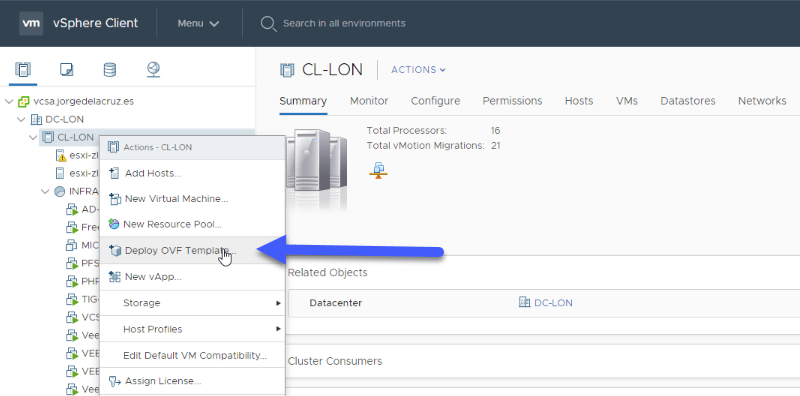800x396 pixels.
Task: Collapse the INFRA resource pool node
Action: 46,191
